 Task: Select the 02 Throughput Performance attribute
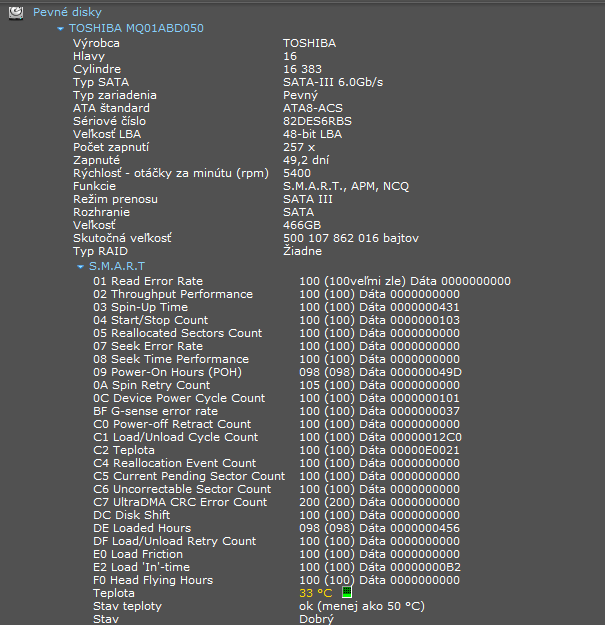[x=173, y=294]
